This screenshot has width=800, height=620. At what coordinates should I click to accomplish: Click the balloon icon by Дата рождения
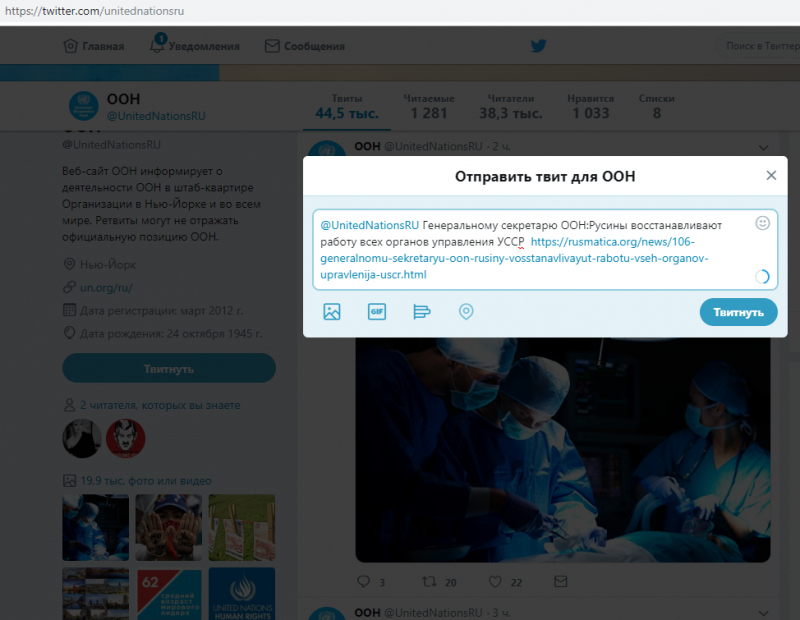coord(69,333)
